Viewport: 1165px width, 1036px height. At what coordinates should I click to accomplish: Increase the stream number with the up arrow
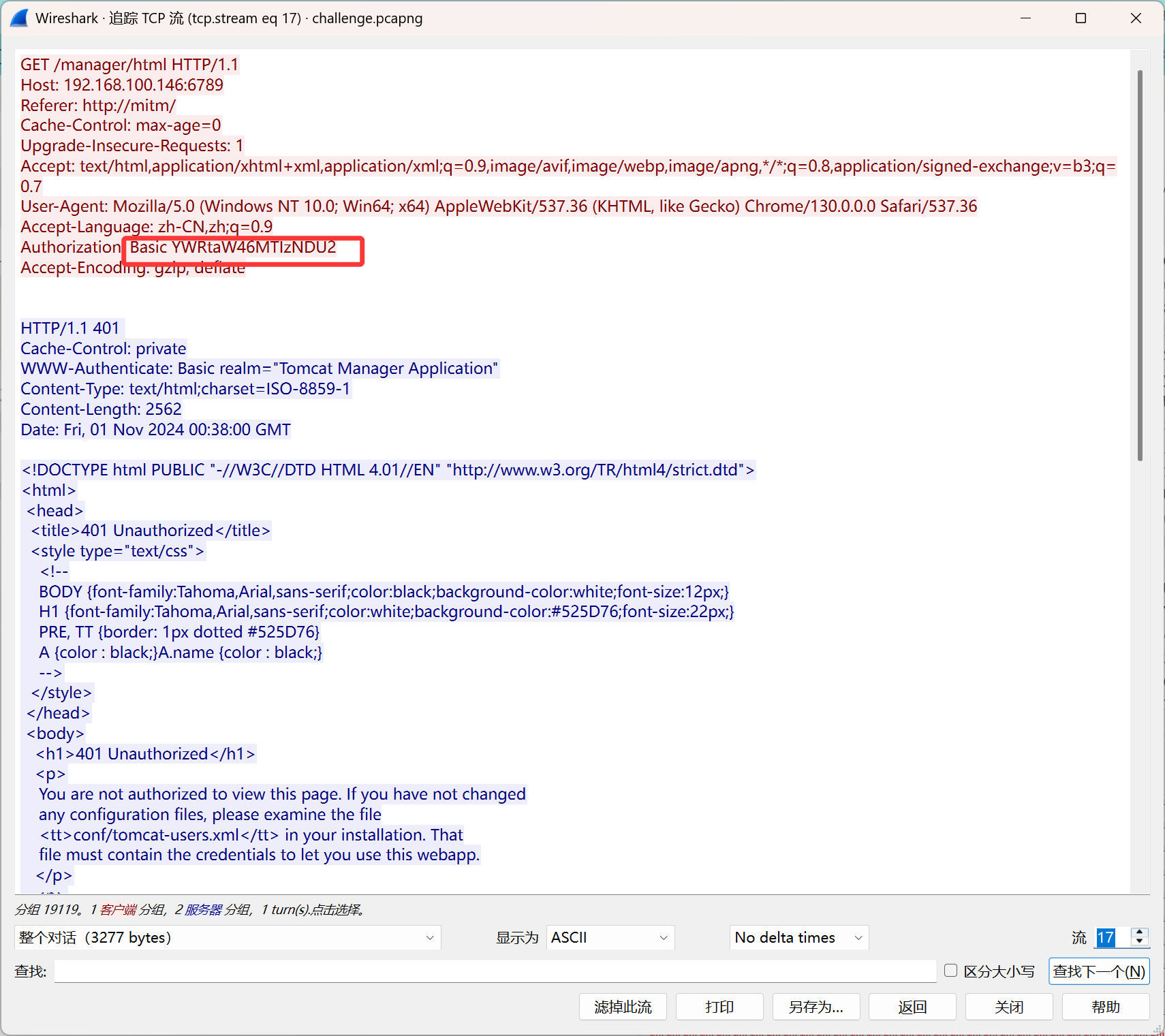1140,932
